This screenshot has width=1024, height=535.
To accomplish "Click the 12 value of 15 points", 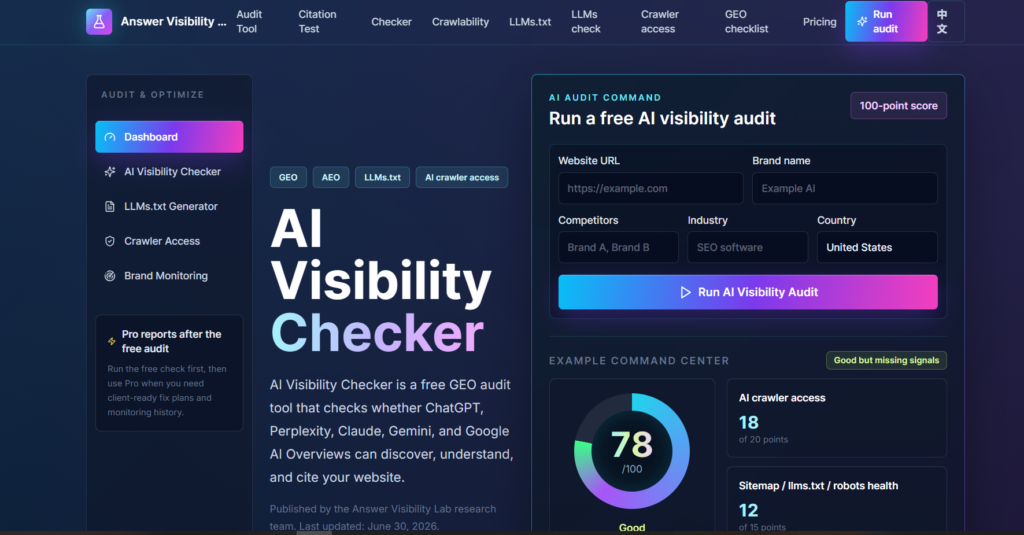I will 748,510.
